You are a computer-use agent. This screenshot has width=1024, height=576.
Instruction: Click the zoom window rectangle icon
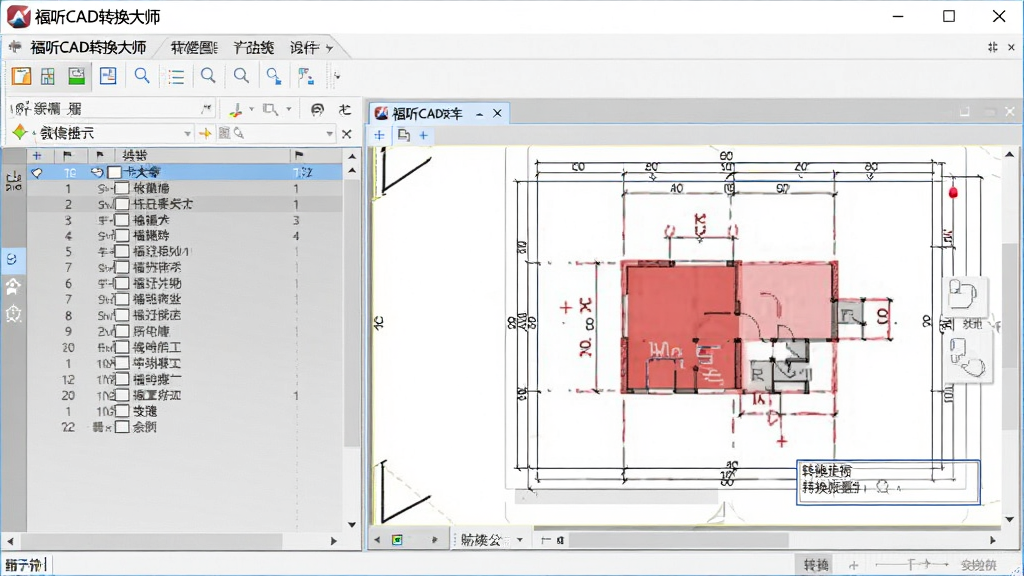click(x=270, y=110)
